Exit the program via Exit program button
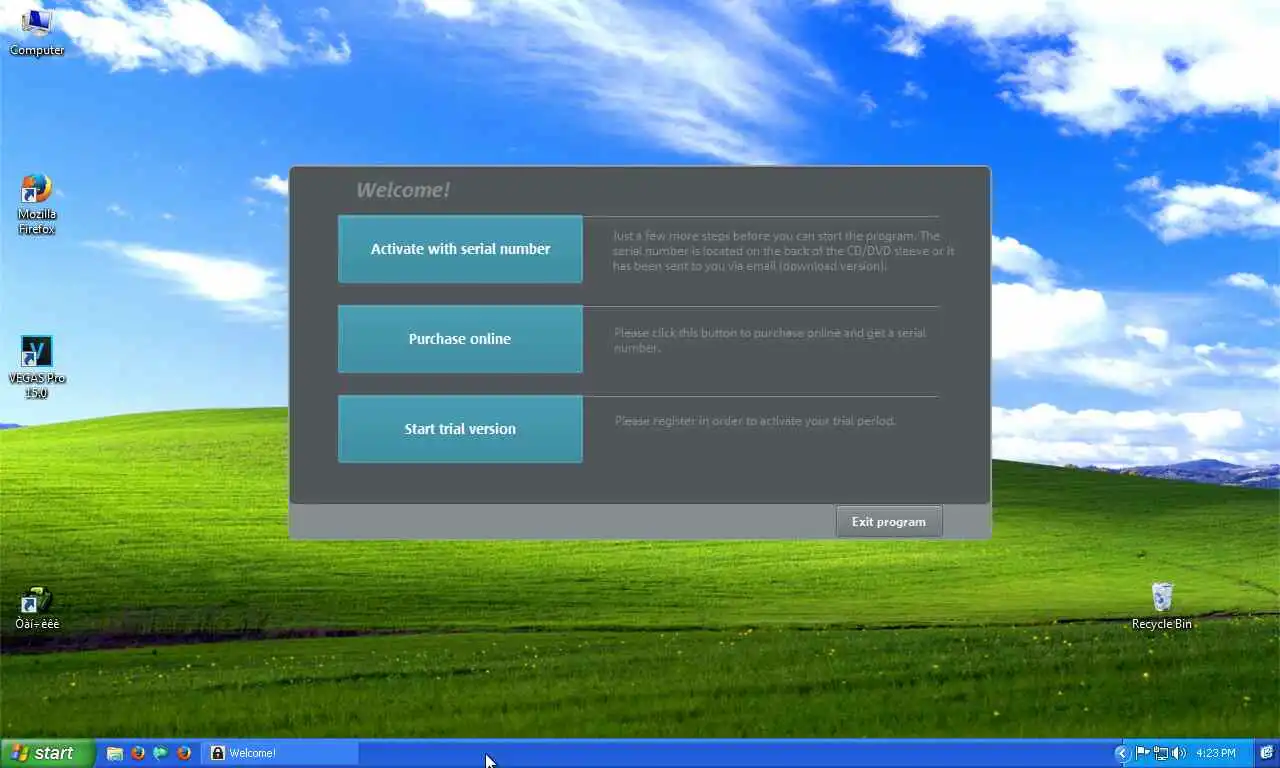 click(889, 522)
